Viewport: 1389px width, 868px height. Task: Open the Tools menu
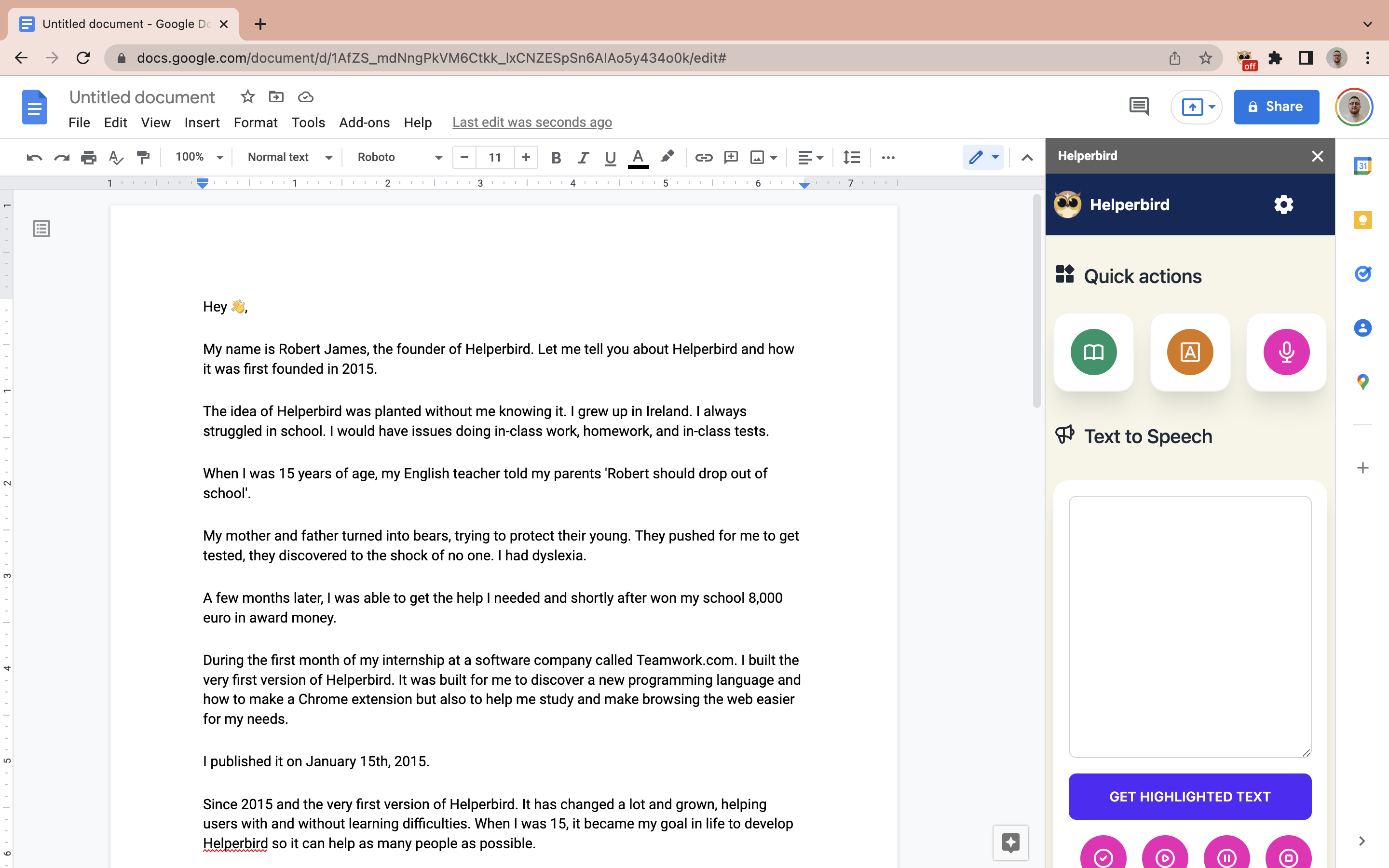click(x=308, y=123)
